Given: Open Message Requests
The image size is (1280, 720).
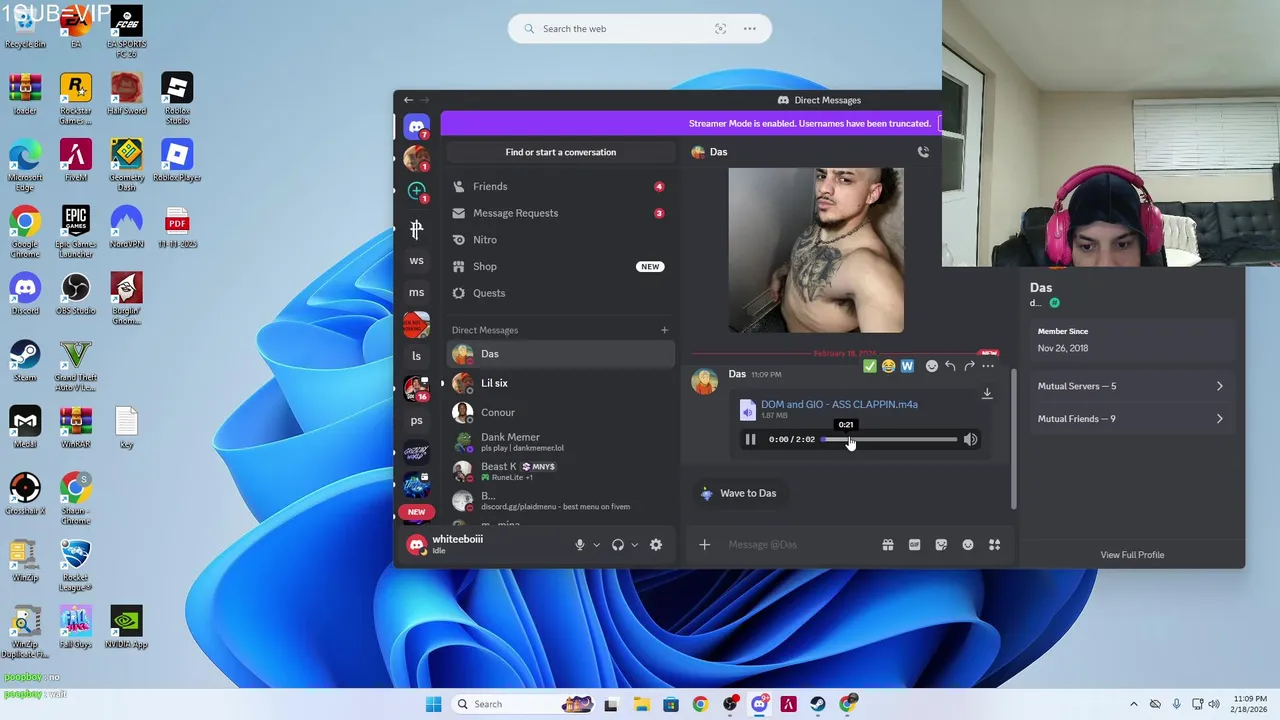Looking at the screenshot, I should (x=561, y=213).
